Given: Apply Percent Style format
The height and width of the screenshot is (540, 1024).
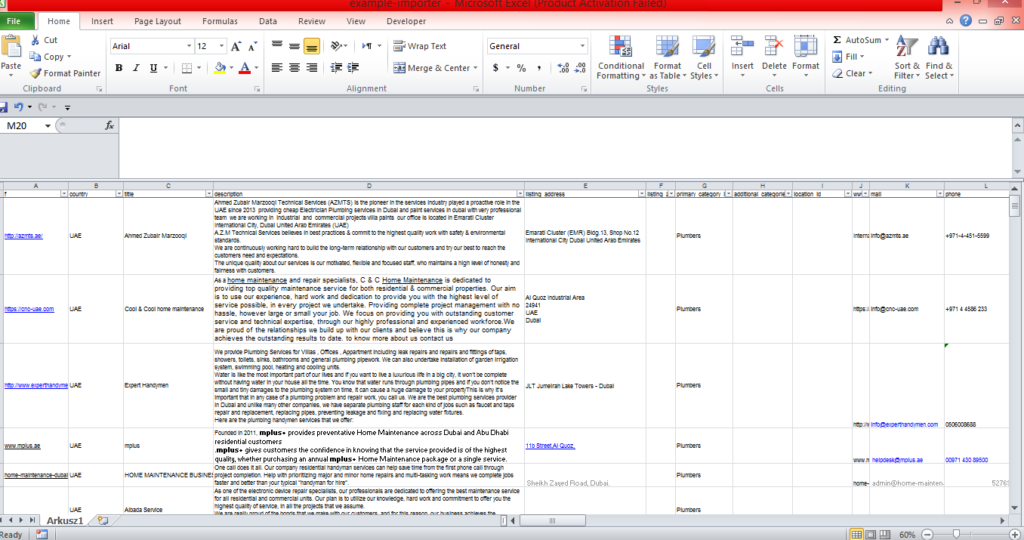Looking at the screenshot, I should pyautogui.click(x=521, y=67).
